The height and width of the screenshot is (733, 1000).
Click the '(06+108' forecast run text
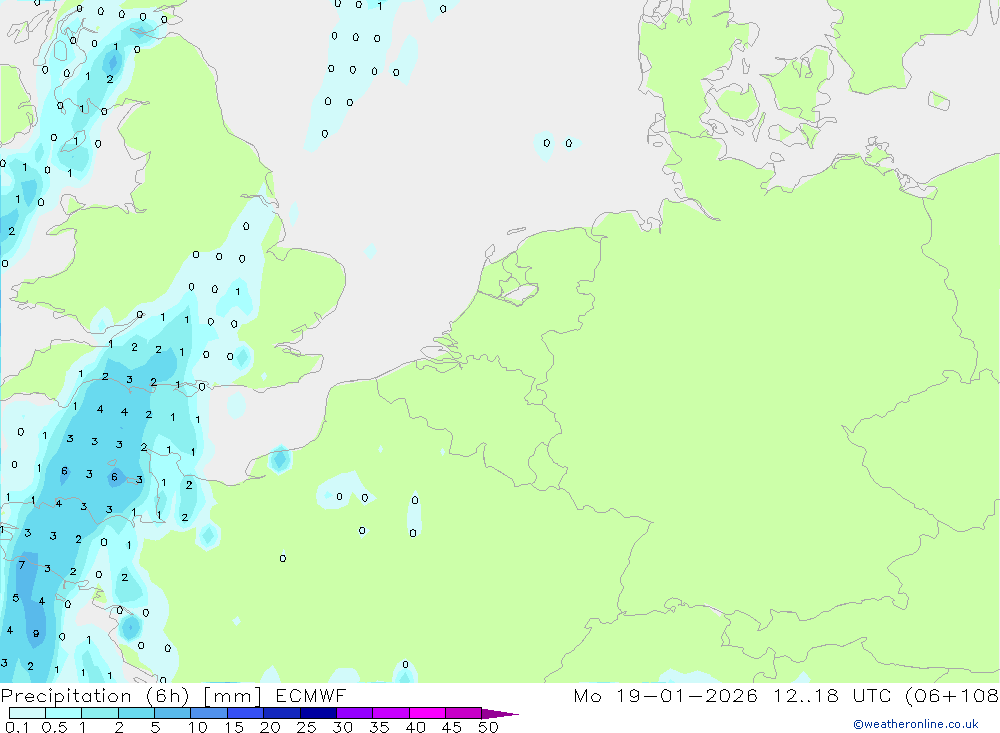[952, 695]
